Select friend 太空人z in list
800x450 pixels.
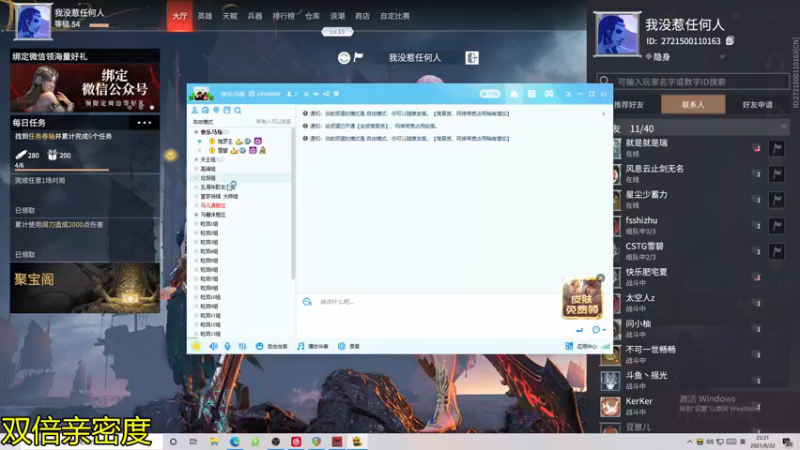(x=694, y=303)
